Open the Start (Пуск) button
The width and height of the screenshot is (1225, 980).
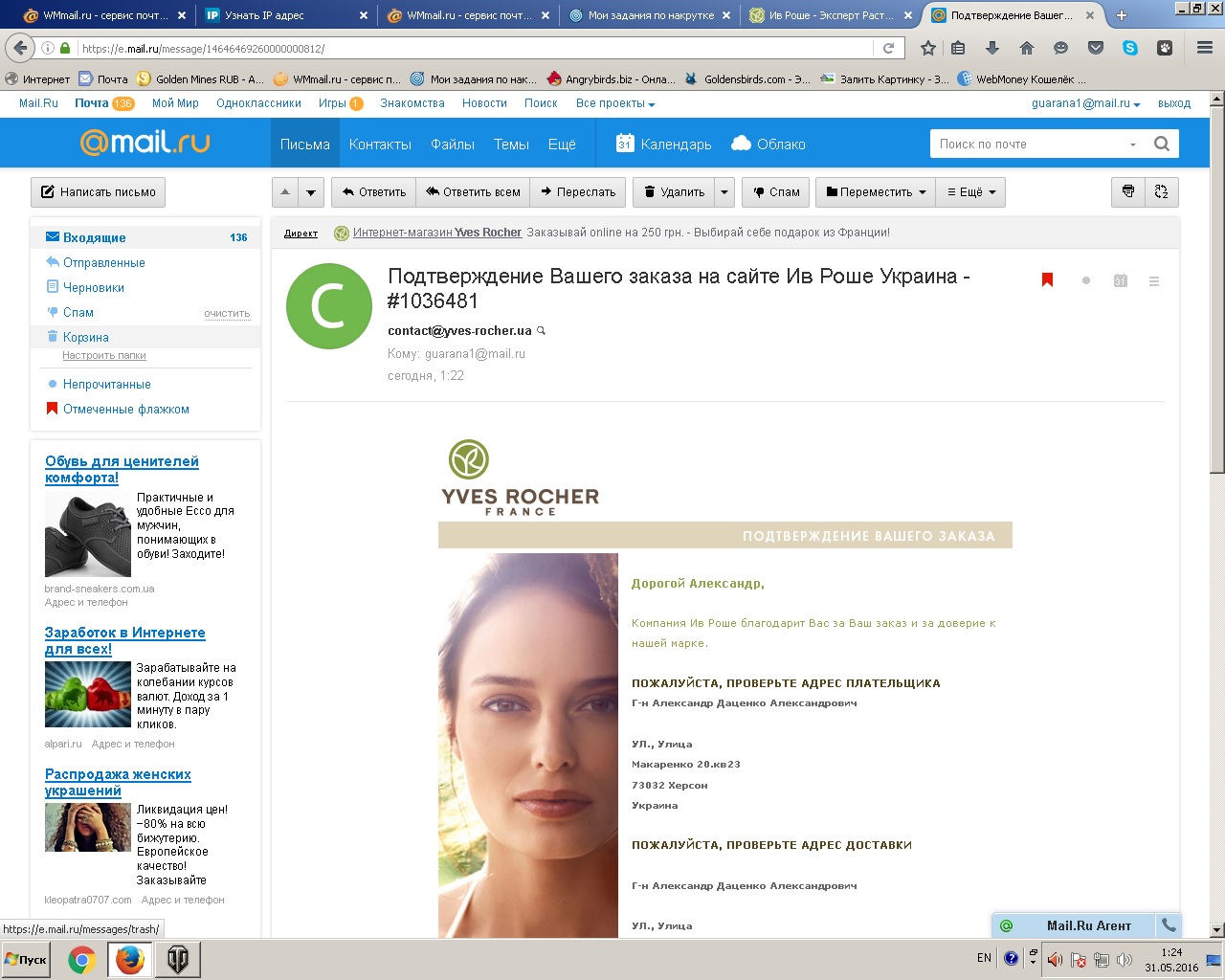[26, 960]
